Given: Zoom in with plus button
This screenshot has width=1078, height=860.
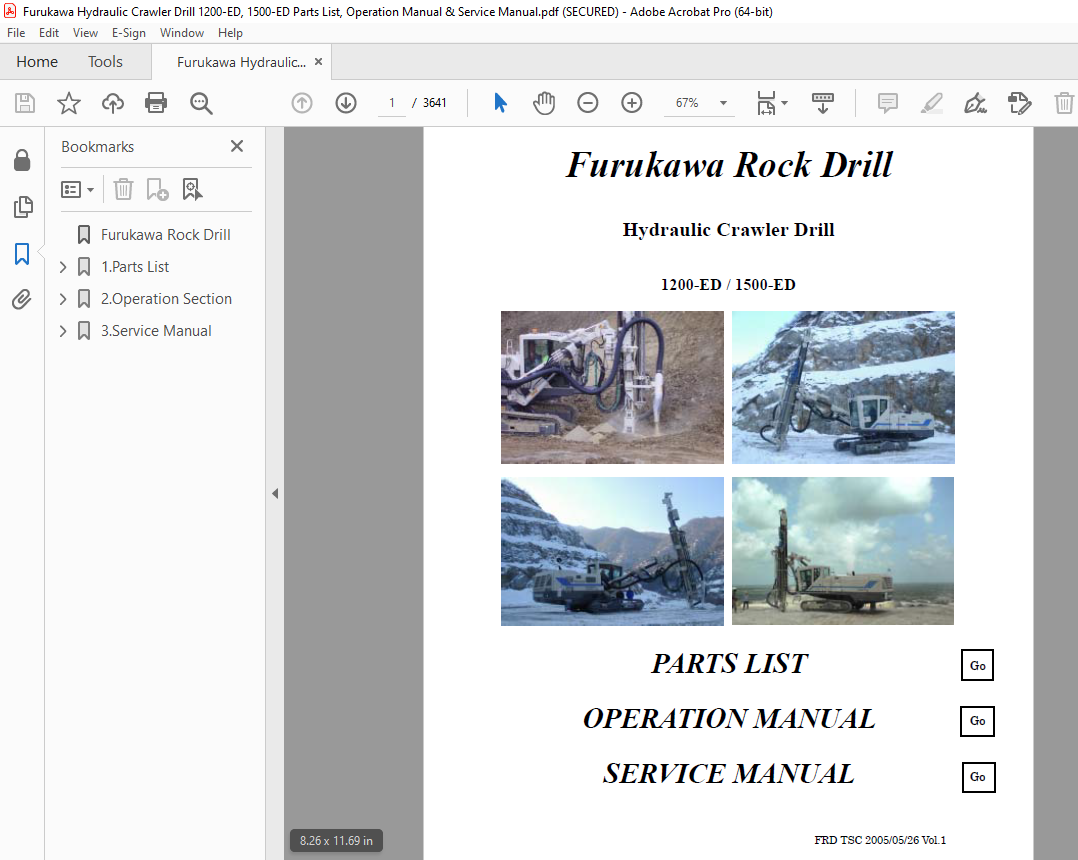Looking at the screenshot, I should click(632, 103).
